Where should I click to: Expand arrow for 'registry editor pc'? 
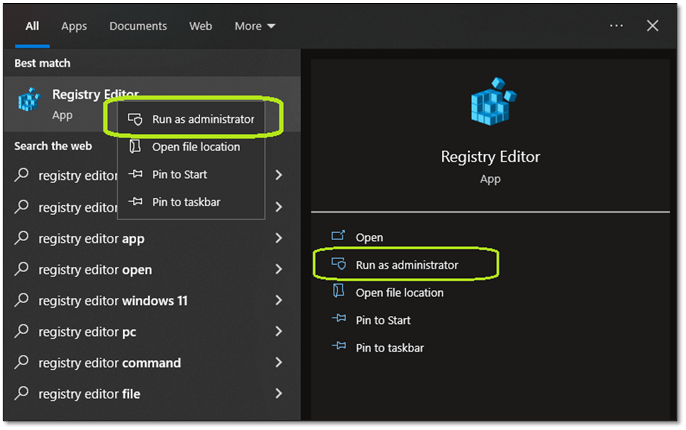point(279,331)
